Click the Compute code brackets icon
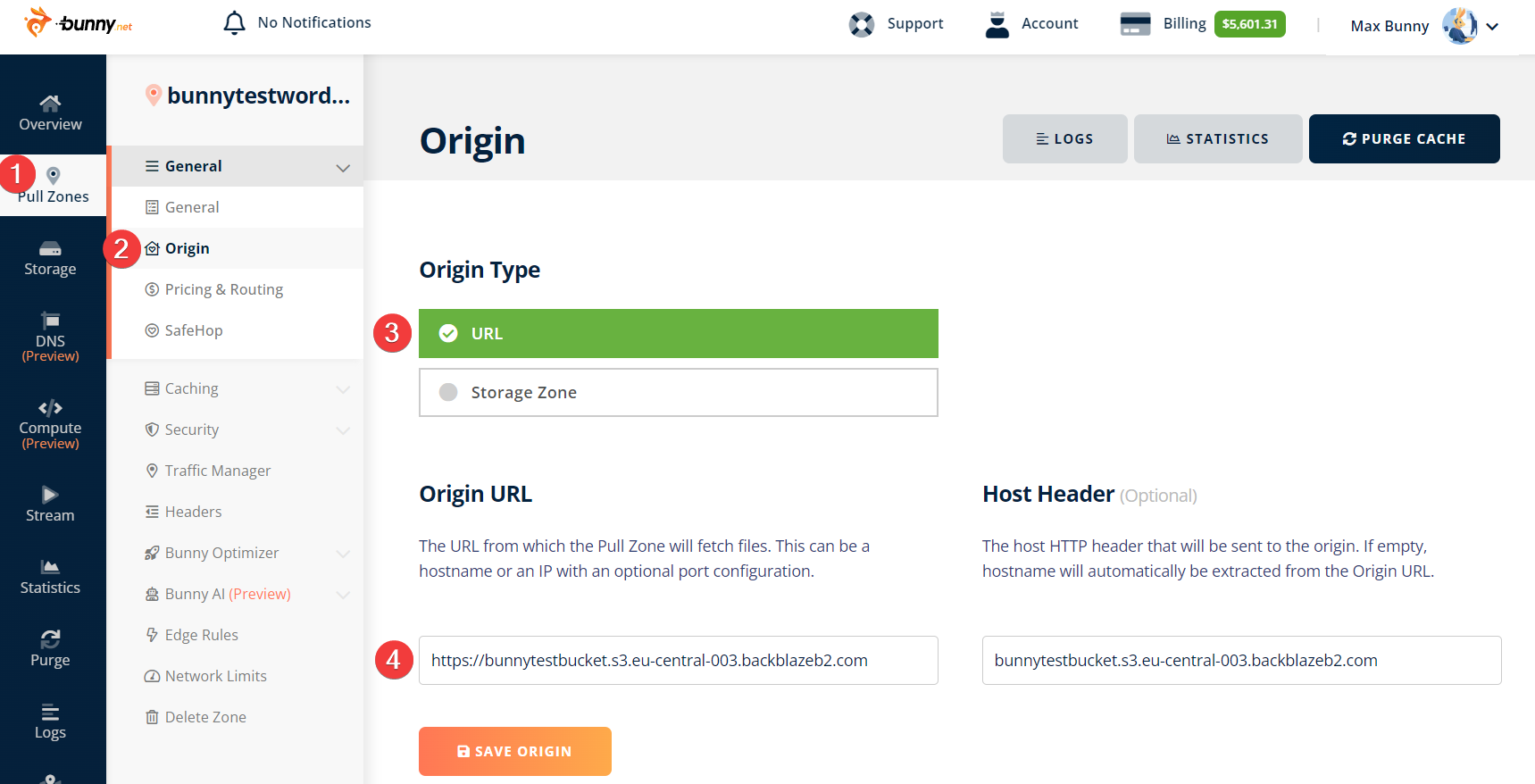The image size is (1535, 784). pos(50,408)
